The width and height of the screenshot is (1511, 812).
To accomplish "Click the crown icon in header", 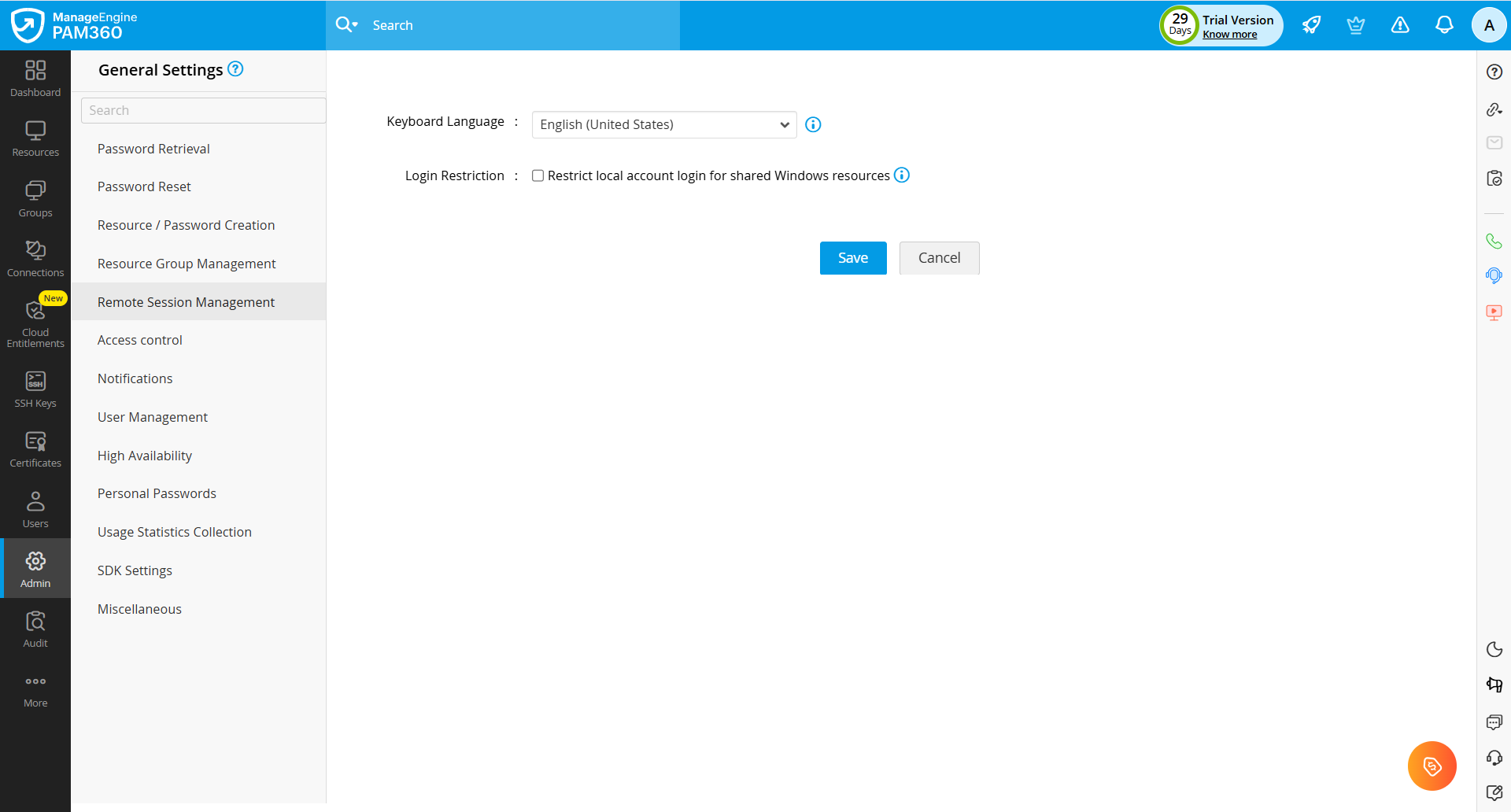I will [1355, 25].
